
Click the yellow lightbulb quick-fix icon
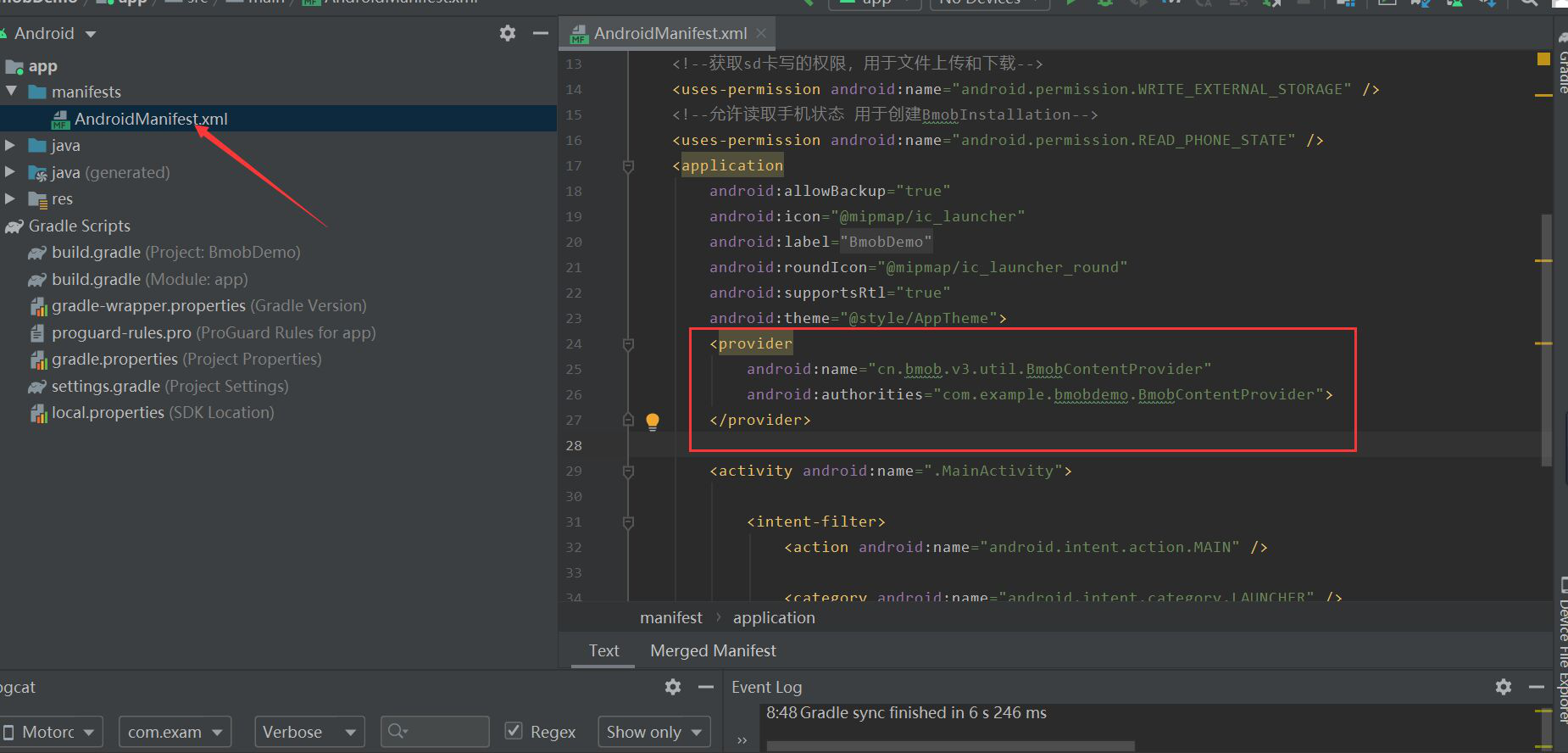[653, 421]
